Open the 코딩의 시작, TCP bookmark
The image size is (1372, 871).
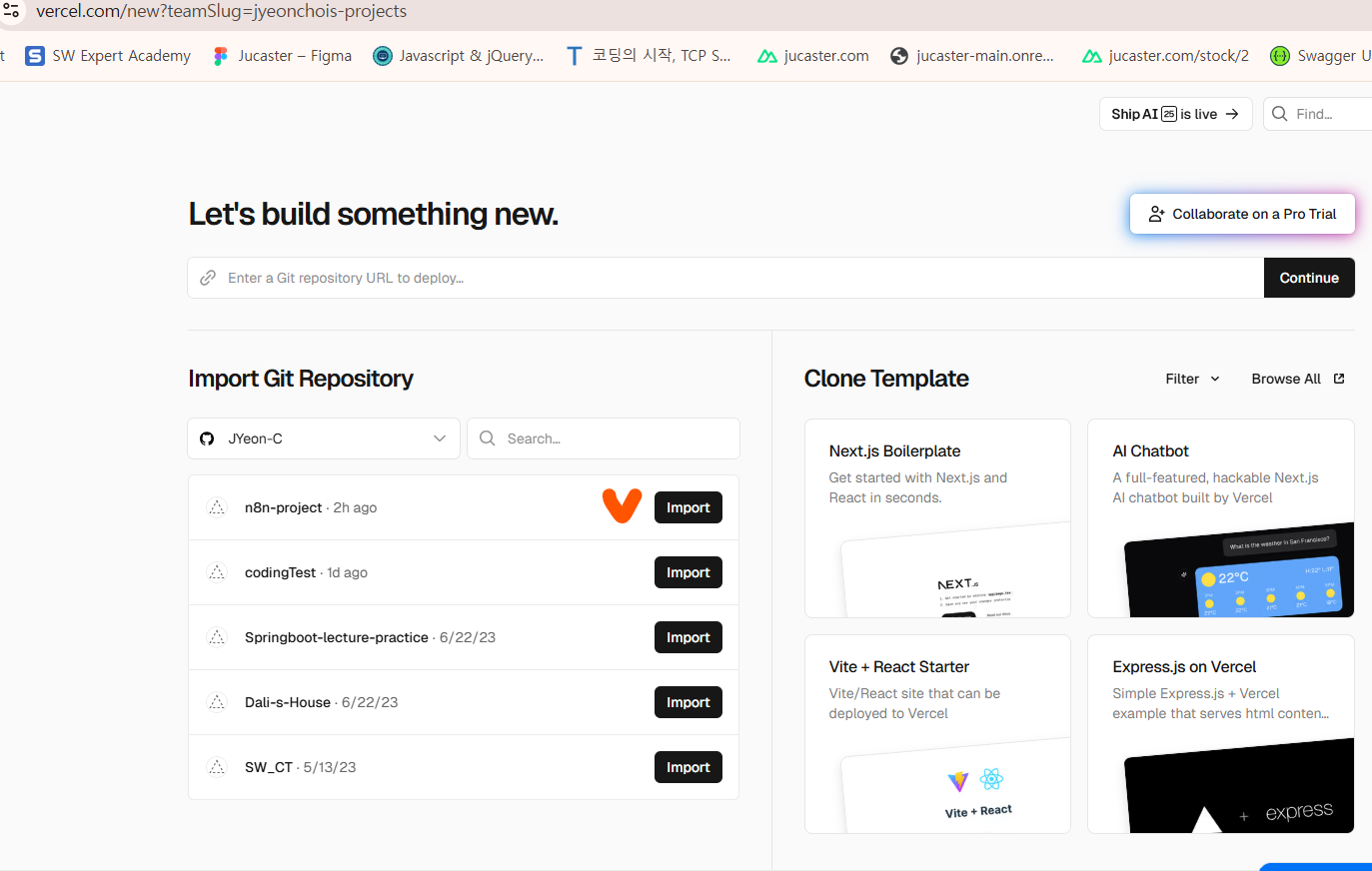coord(648,56)
